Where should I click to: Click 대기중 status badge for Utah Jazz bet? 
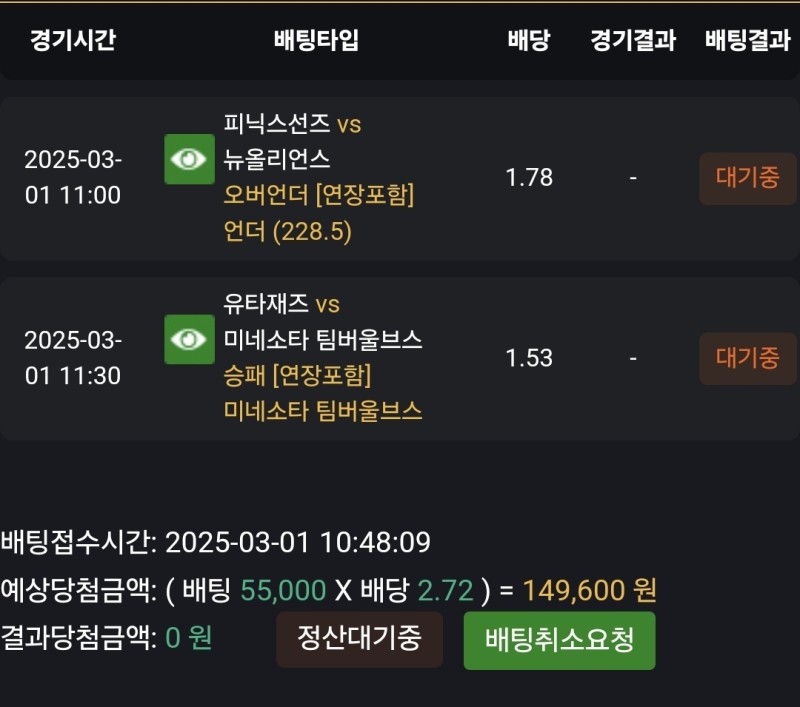[747, 358]
